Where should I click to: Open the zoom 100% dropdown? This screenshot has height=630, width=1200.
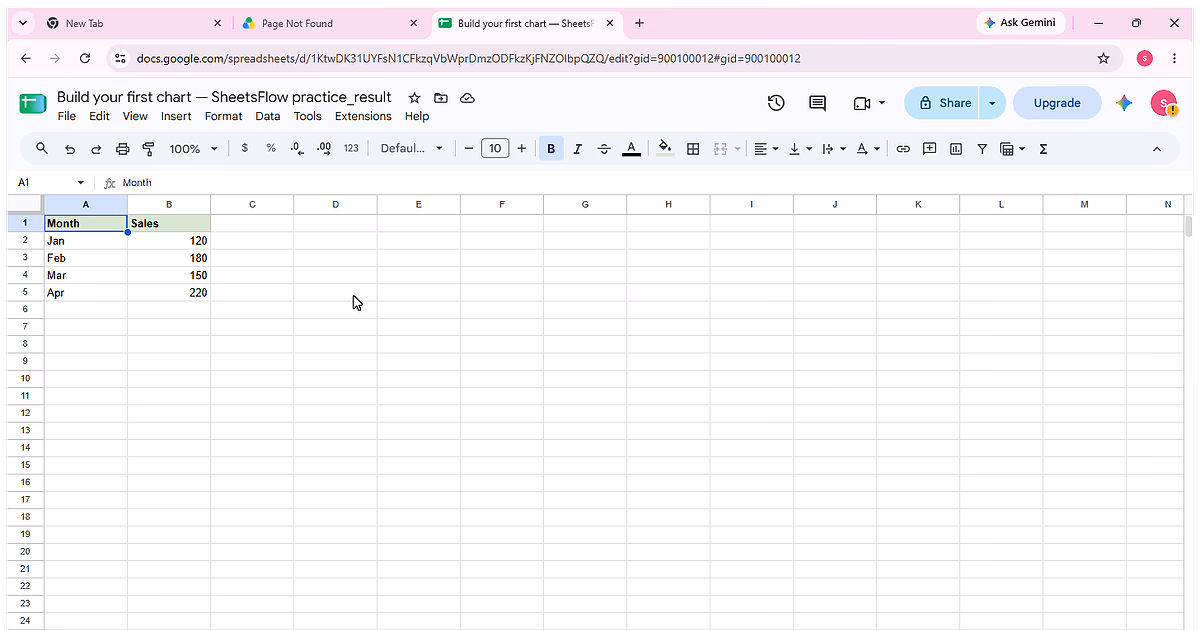click(193, 148)
